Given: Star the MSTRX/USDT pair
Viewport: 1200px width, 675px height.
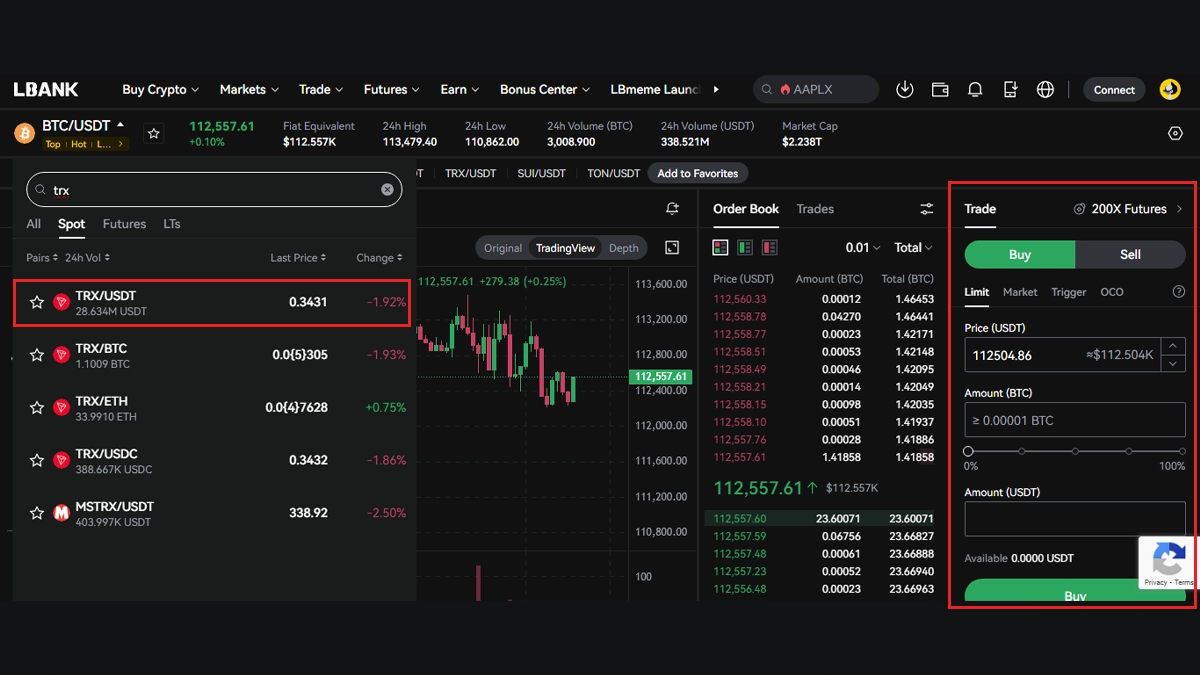Looking at the screenshot, I should click(x=37, y=513).
